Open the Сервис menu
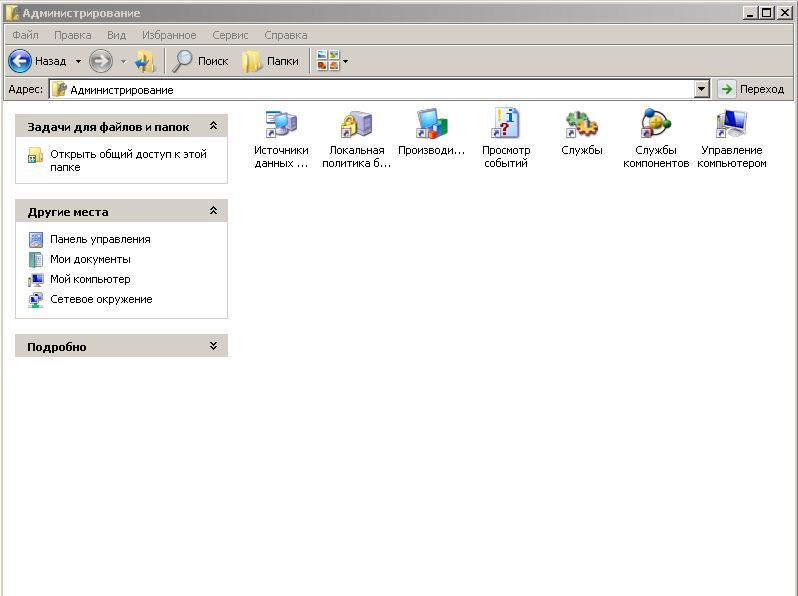This screenshot has width=798, height=596. [x=230, y=35]
